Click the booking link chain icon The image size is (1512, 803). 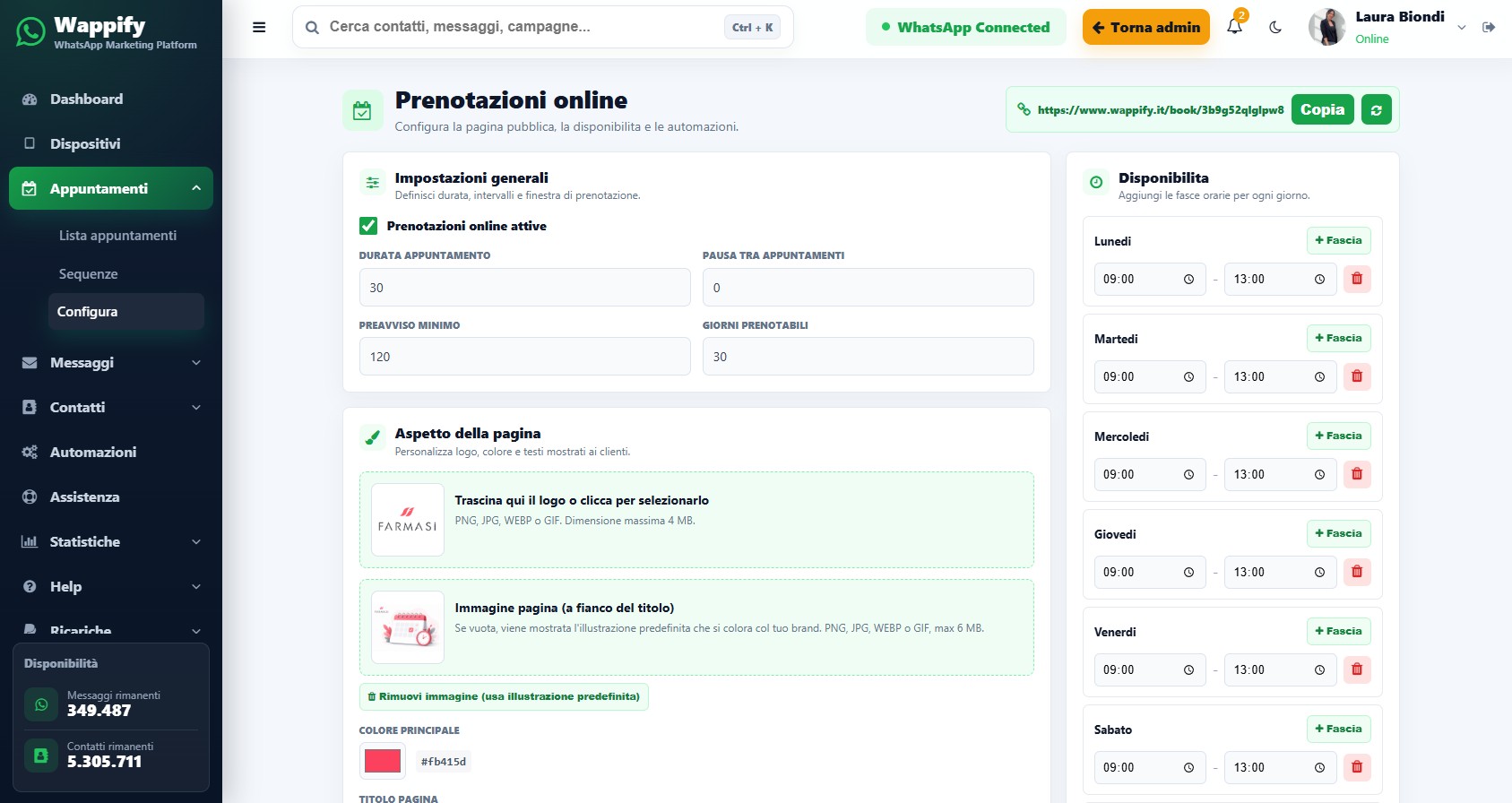1024,109
